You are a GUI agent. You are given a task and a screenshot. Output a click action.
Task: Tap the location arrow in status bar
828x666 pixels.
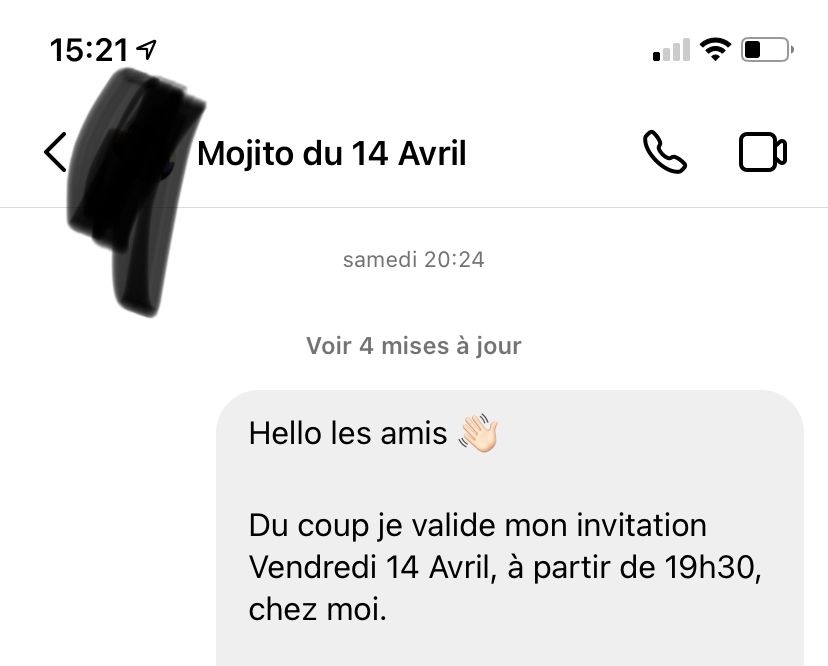click(x=148, y=49)
